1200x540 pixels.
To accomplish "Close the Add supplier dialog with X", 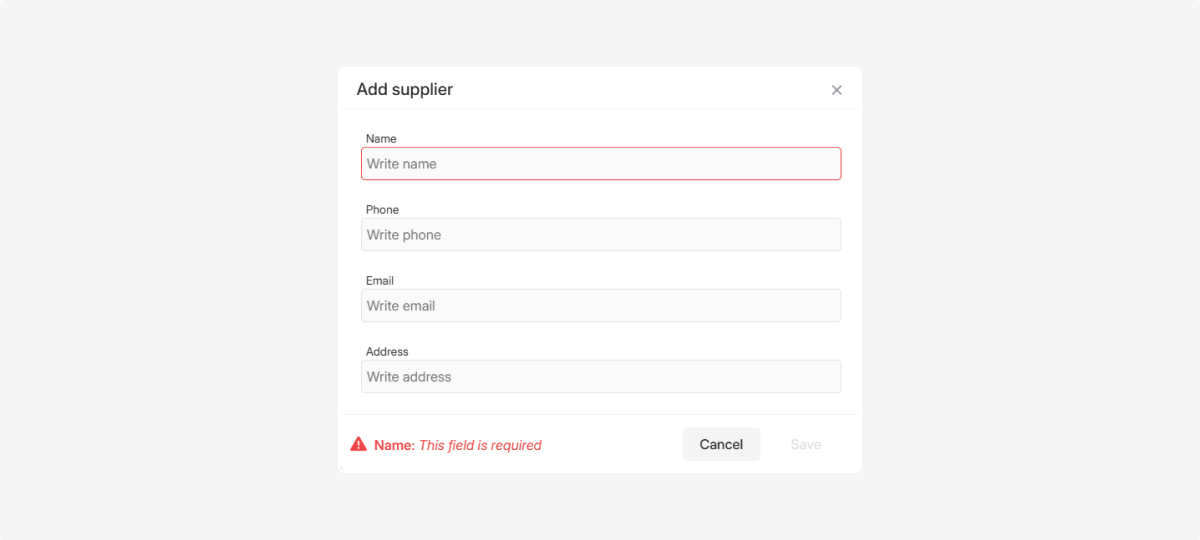I will coord(837,90).
